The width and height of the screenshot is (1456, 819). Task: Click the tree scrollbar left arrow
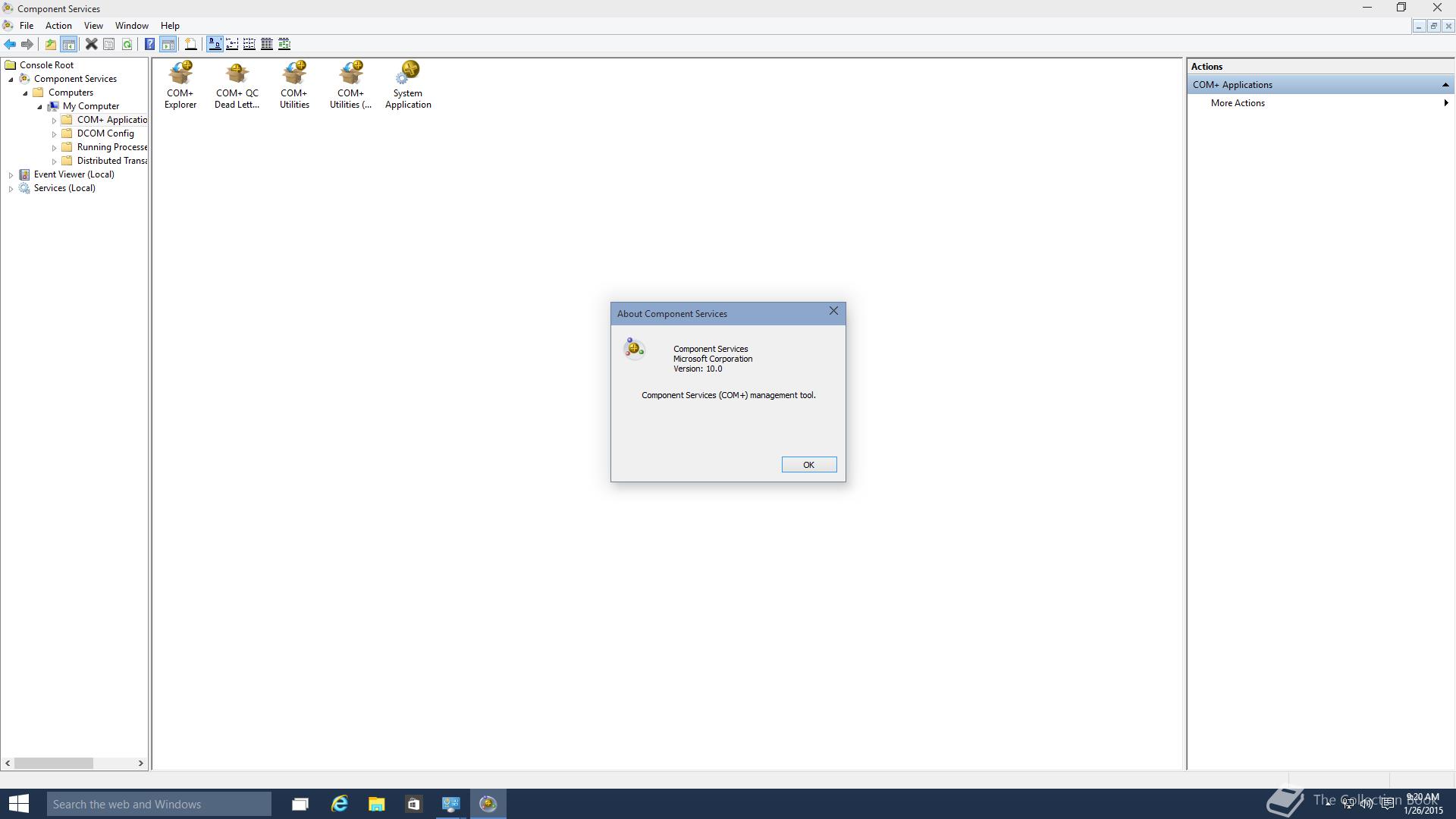coord(8,763)
